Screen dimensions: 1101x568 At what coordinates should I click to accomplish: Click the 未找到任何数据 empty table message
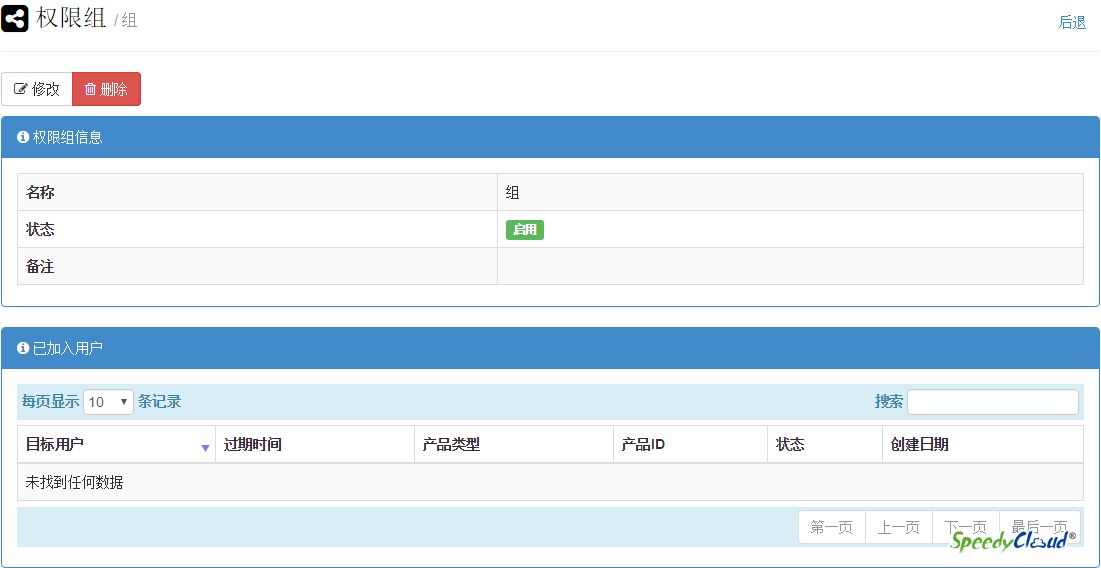pos(74,482)
